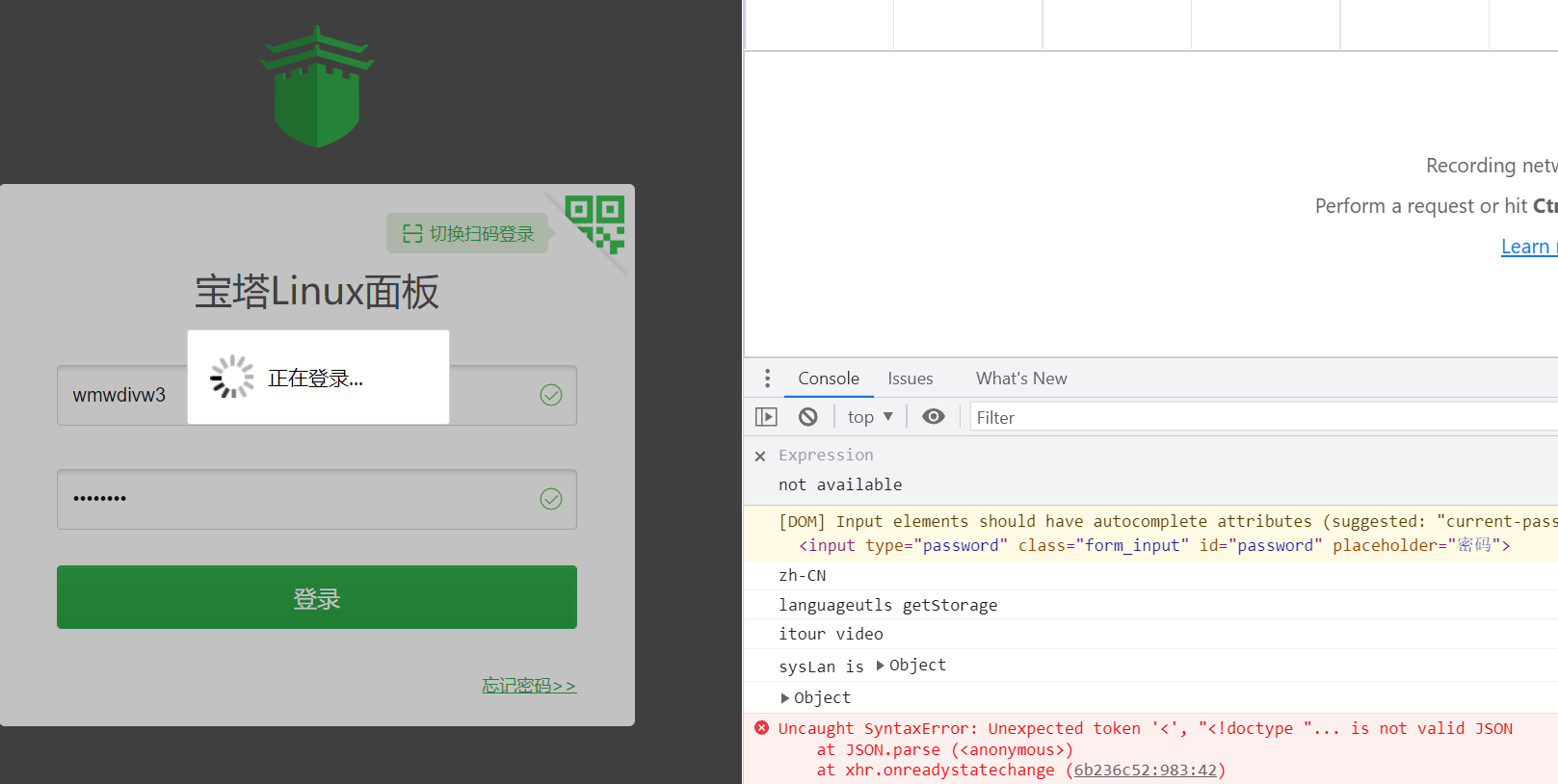Click the password validation checkmark icon
This screenshot has height=784, width=1558.
pos(551,499)
